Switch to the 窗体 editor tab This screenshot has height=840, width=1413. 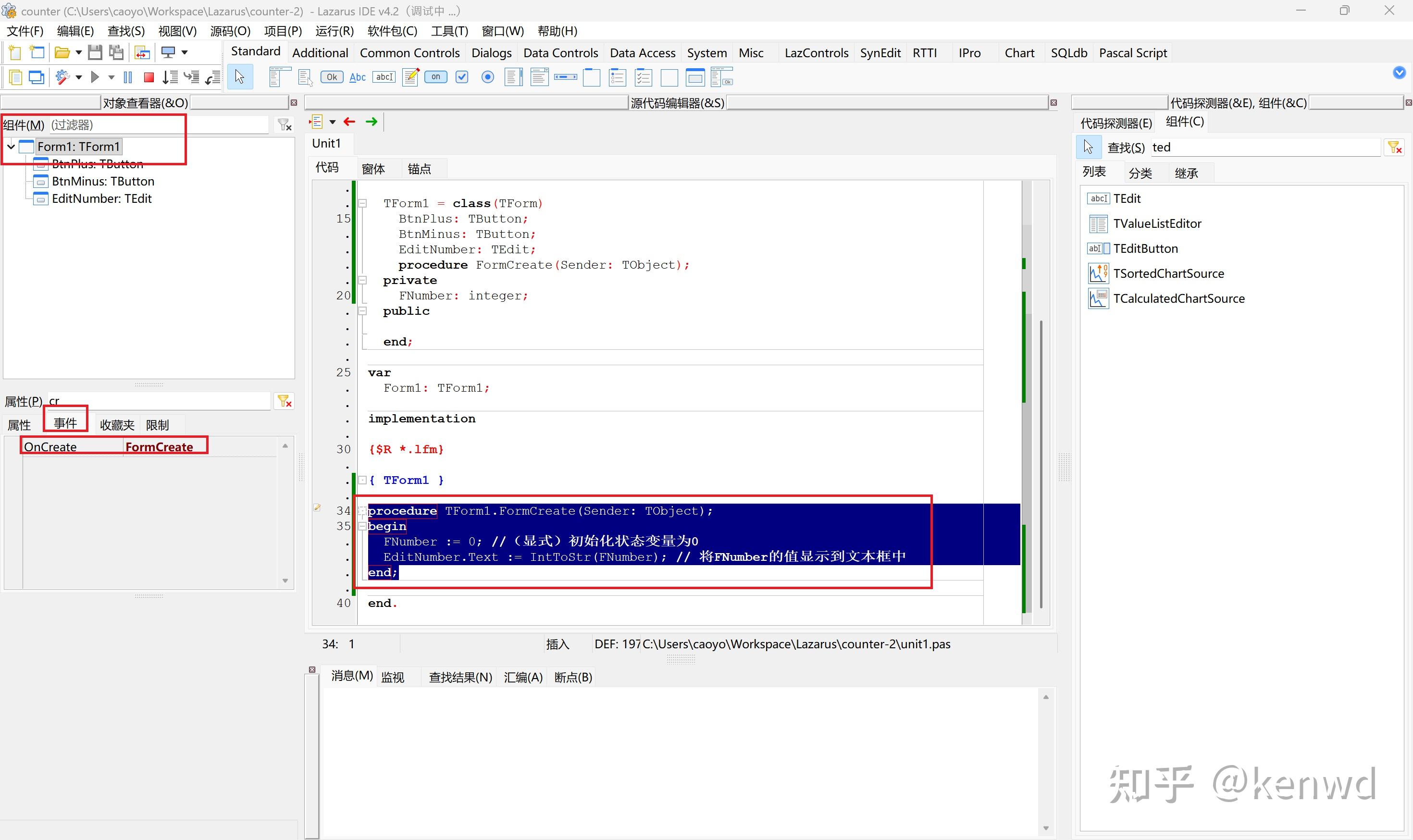click(x=373, y=169)
